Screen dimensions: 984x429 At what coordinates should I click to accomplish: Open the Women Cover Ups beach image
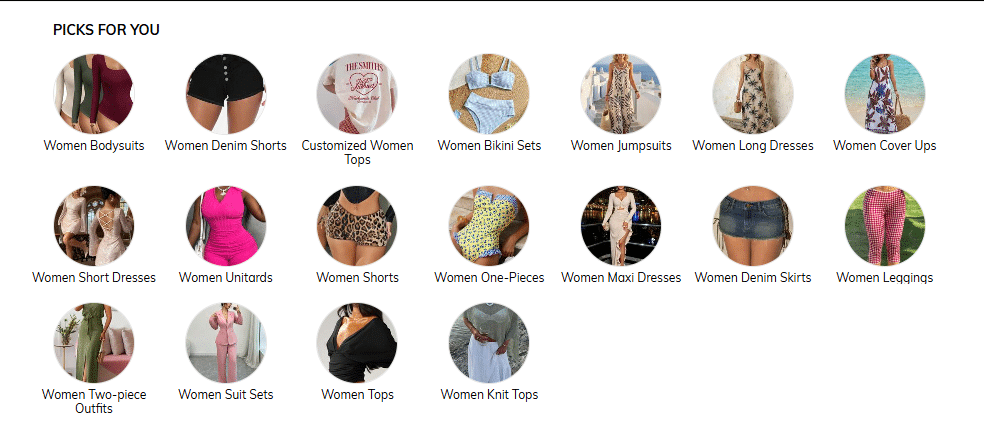[884, 93]
